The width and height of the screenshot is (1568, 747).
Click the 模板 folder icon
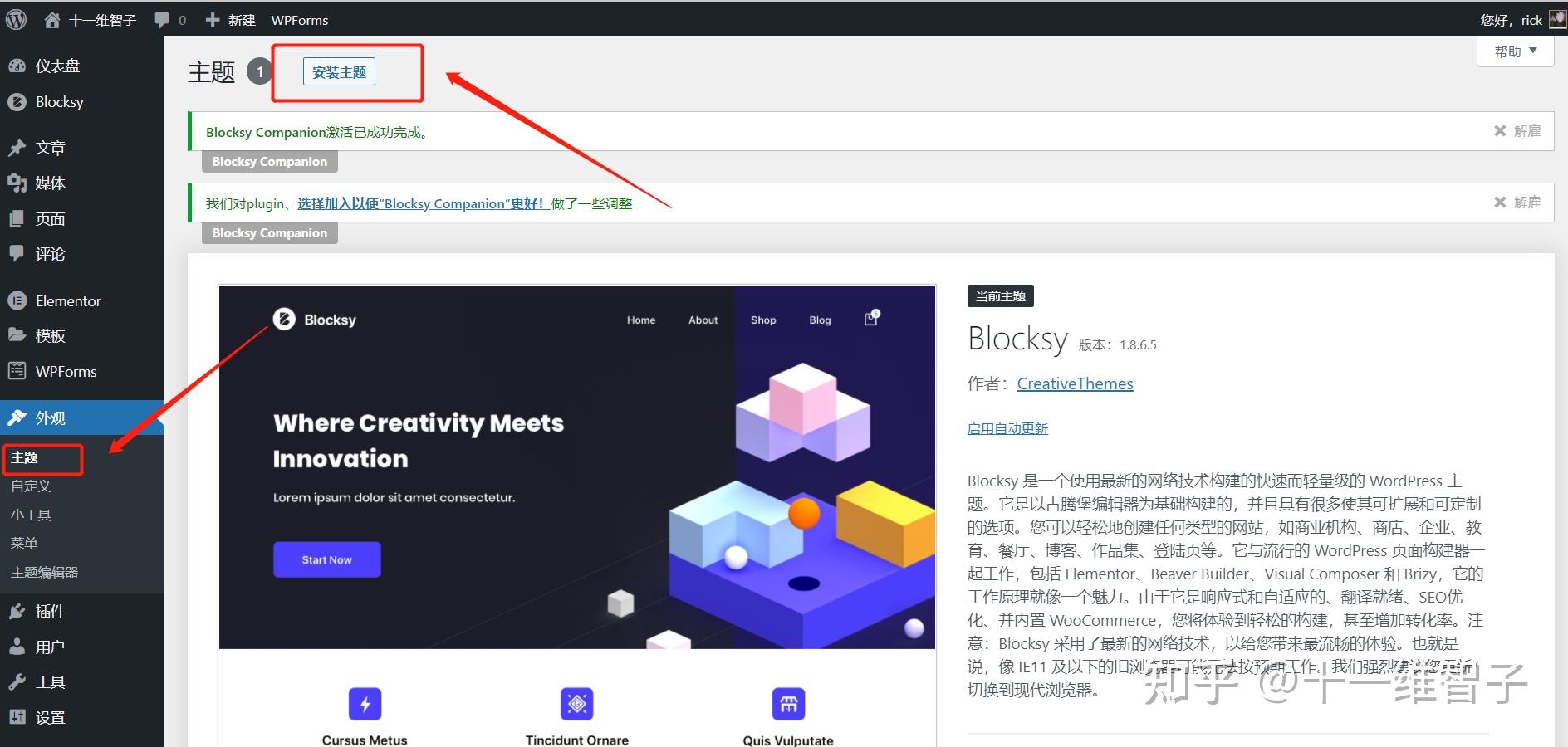tap(17, 335)
